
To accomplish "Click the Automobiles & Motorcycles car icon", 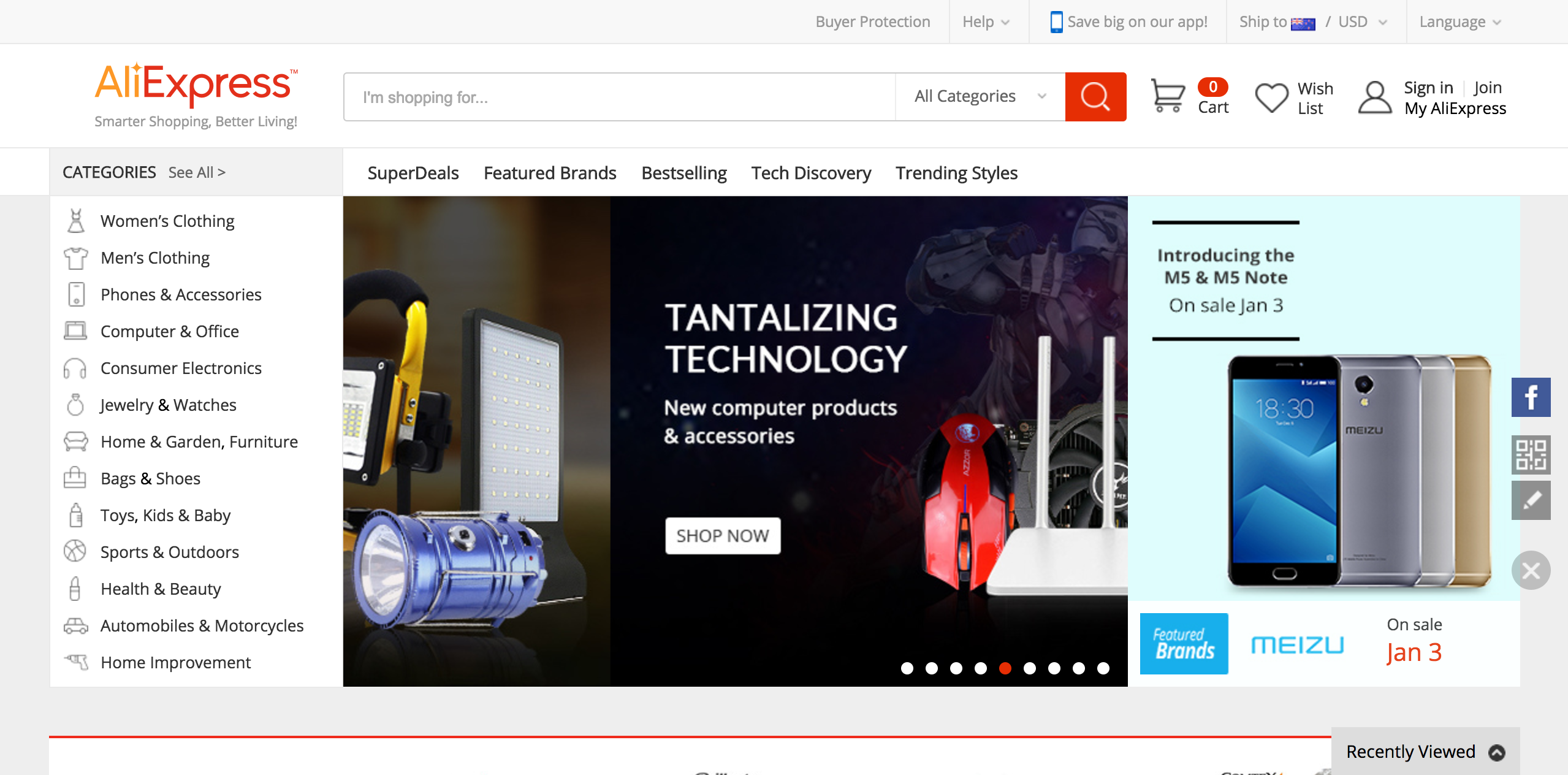I will [x=76, y=625].
